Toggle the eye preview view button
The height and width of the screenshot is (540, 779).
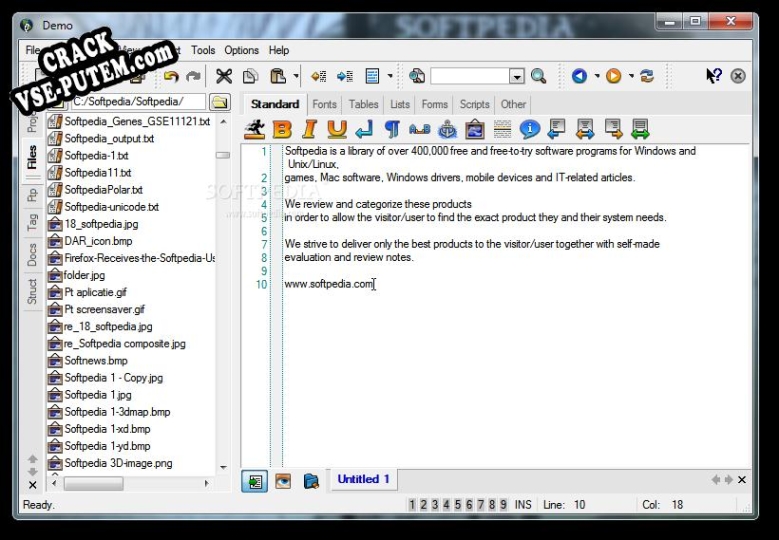click(284, 481)
